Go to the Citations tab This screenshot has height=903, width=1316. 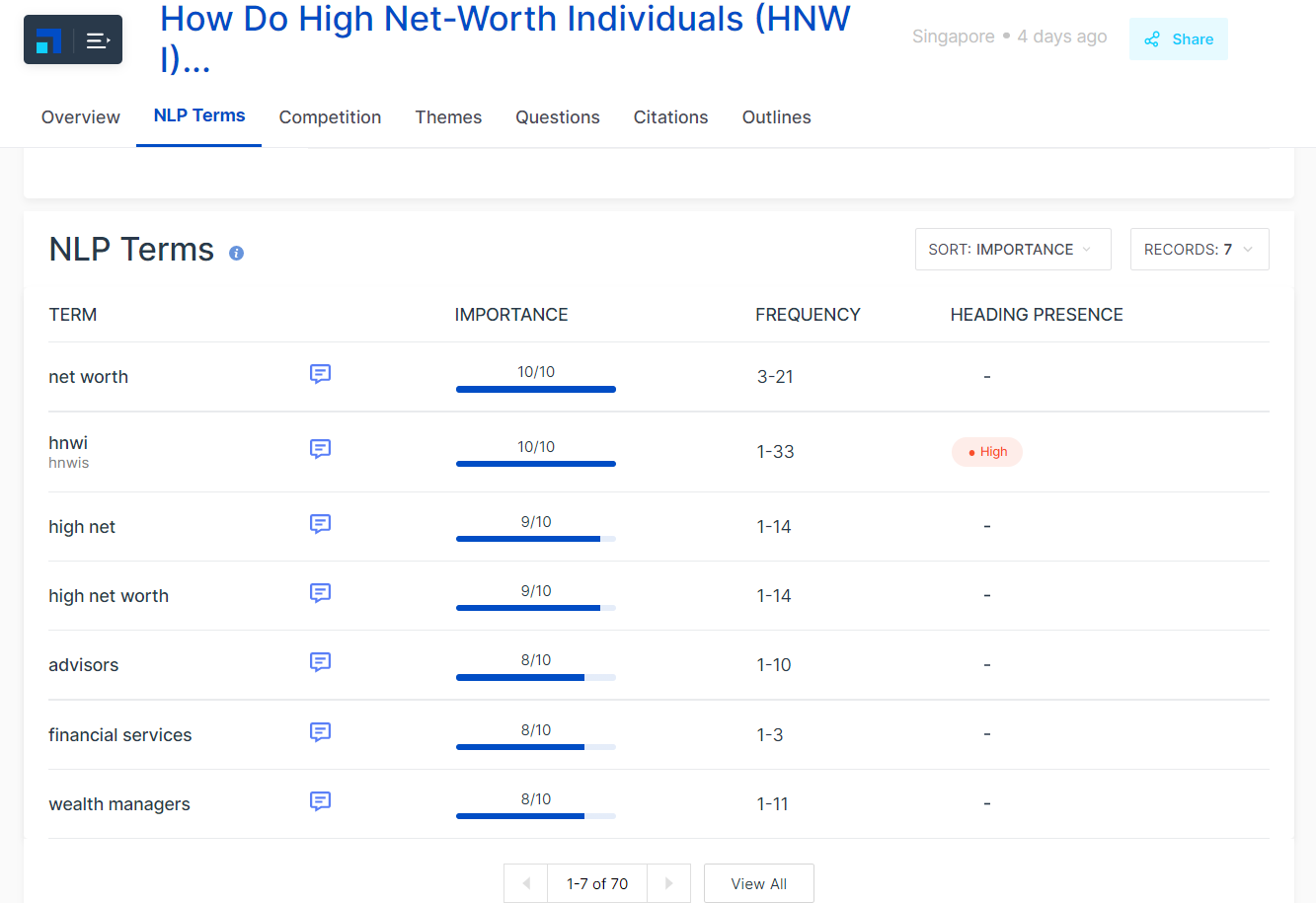click(x=670, y=117)
